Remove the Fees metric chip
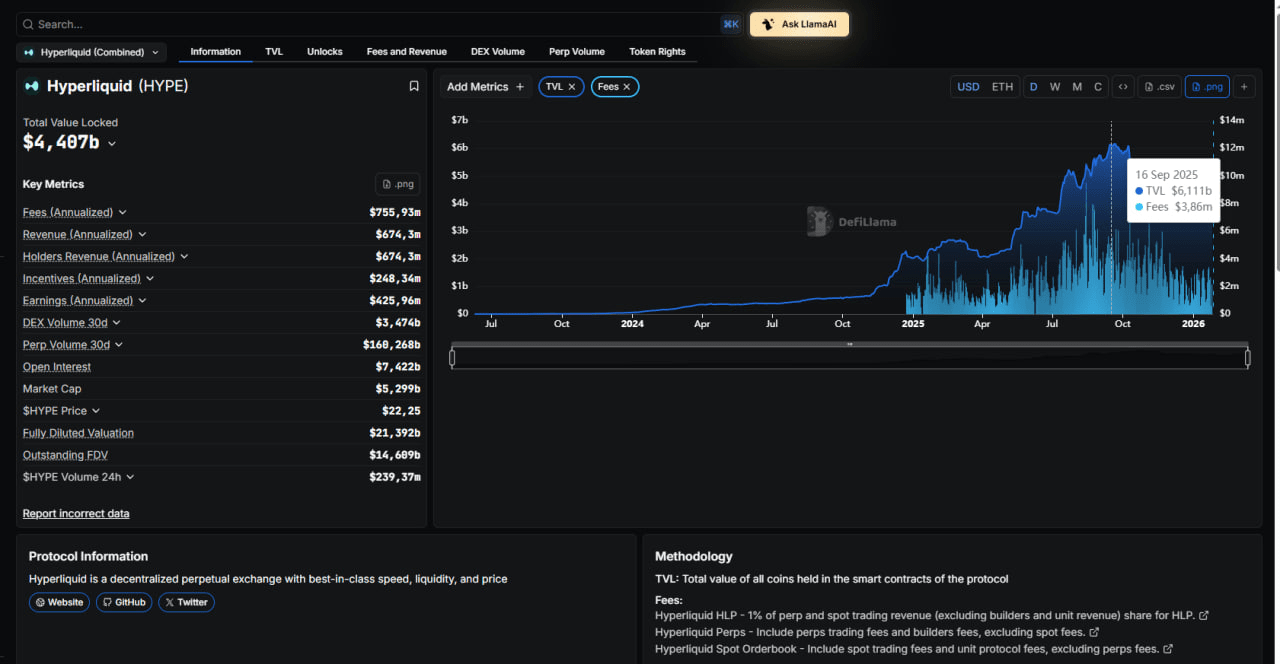 pos(627,87)
